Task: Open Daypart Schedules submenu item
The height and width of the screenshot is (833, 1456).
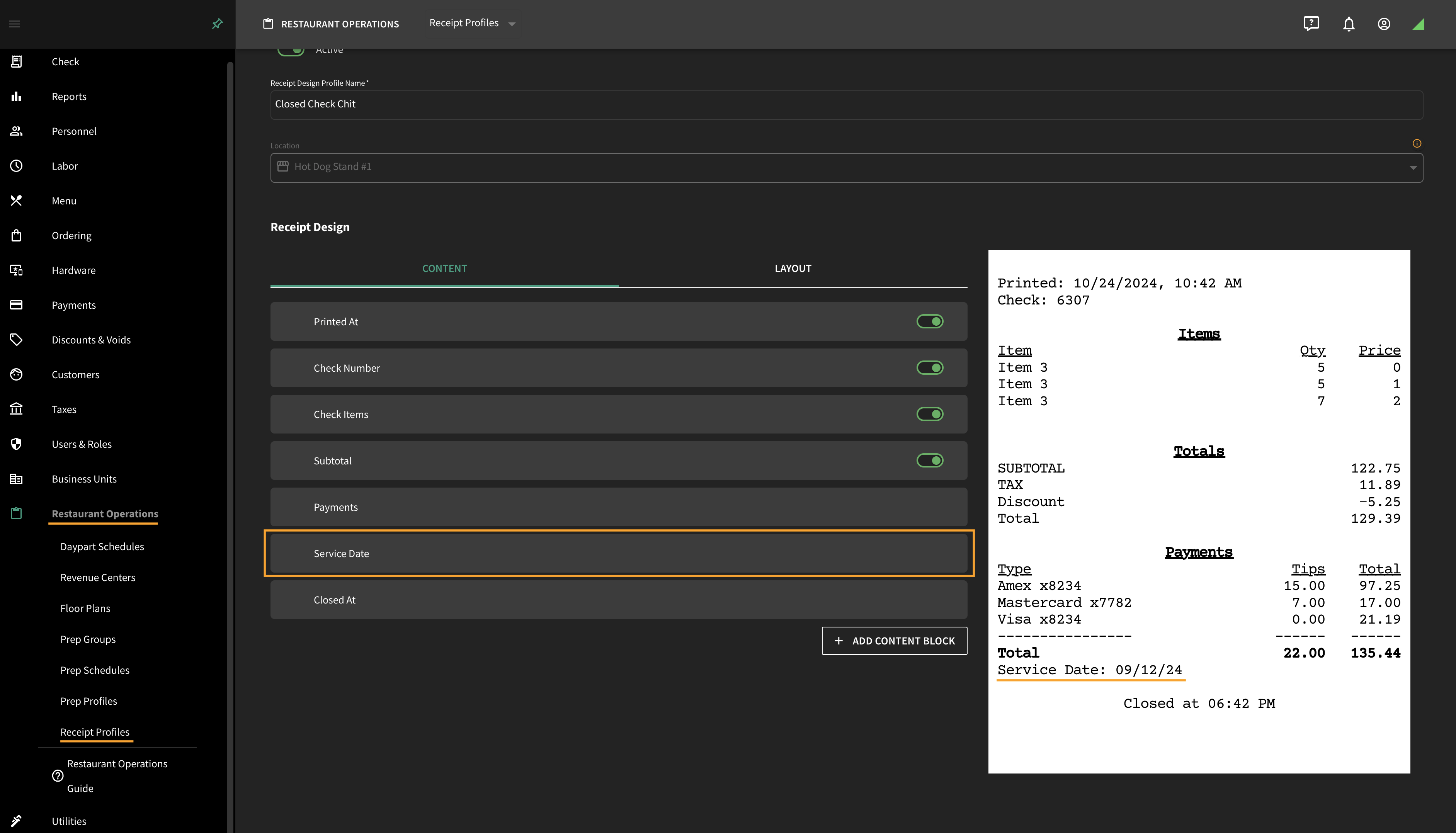Action: point(102,547)
